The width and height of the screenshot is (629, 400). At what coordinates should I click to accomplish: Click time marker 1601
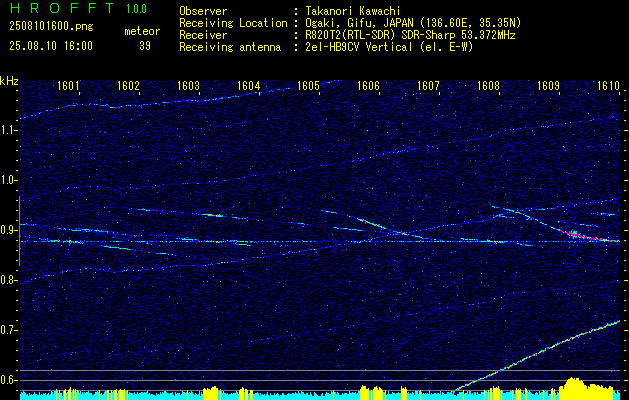pyautogui.click(x=68, y=85)
